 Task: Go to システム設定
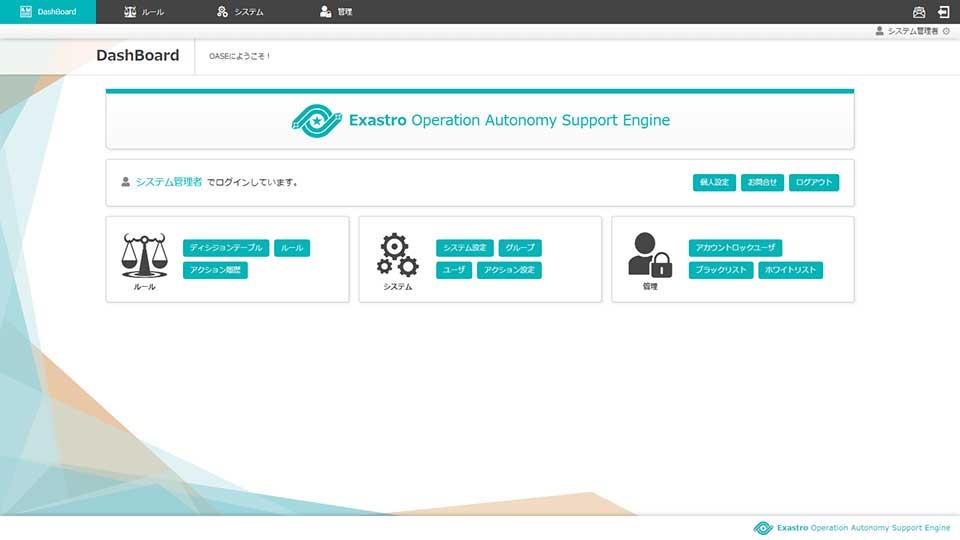tap(465, 248)
